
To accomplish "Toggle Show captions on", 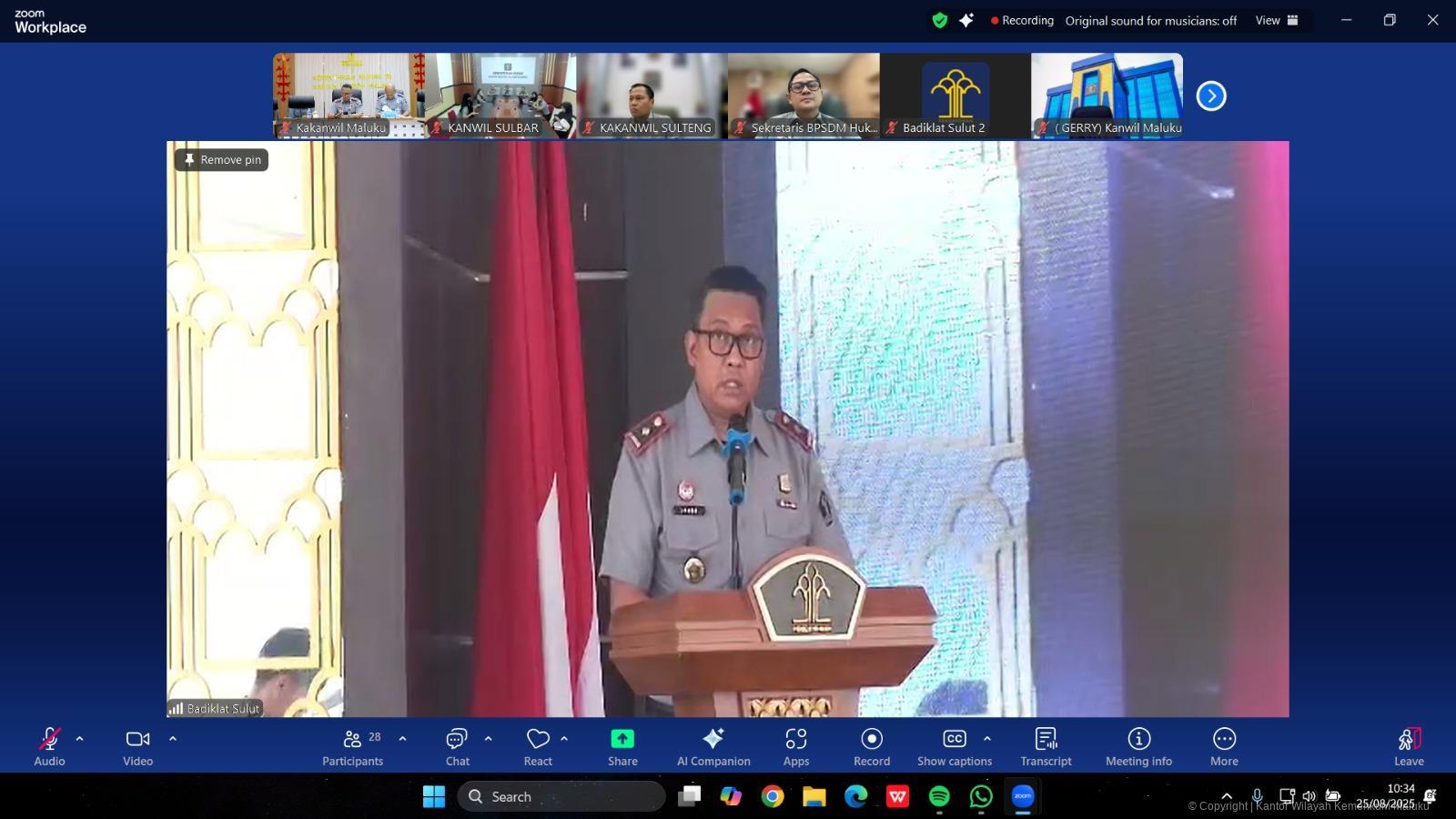I will coord(954,746).
